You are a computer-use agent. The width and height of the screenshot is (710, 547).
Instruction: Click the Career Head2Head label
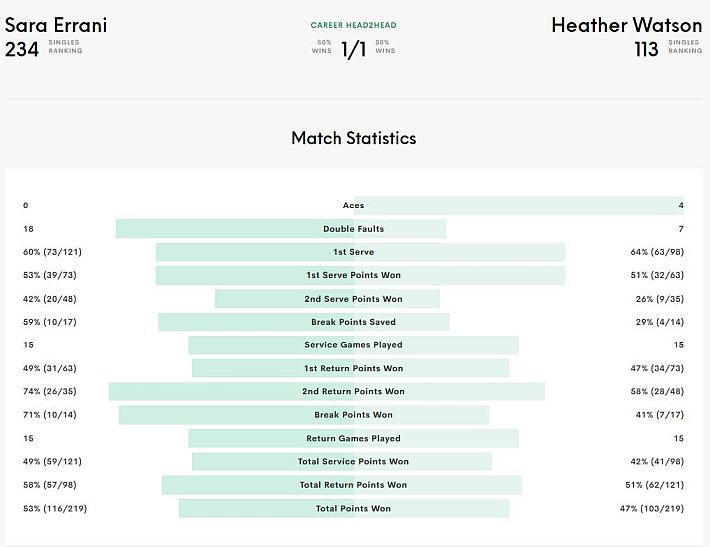(353, 25)
